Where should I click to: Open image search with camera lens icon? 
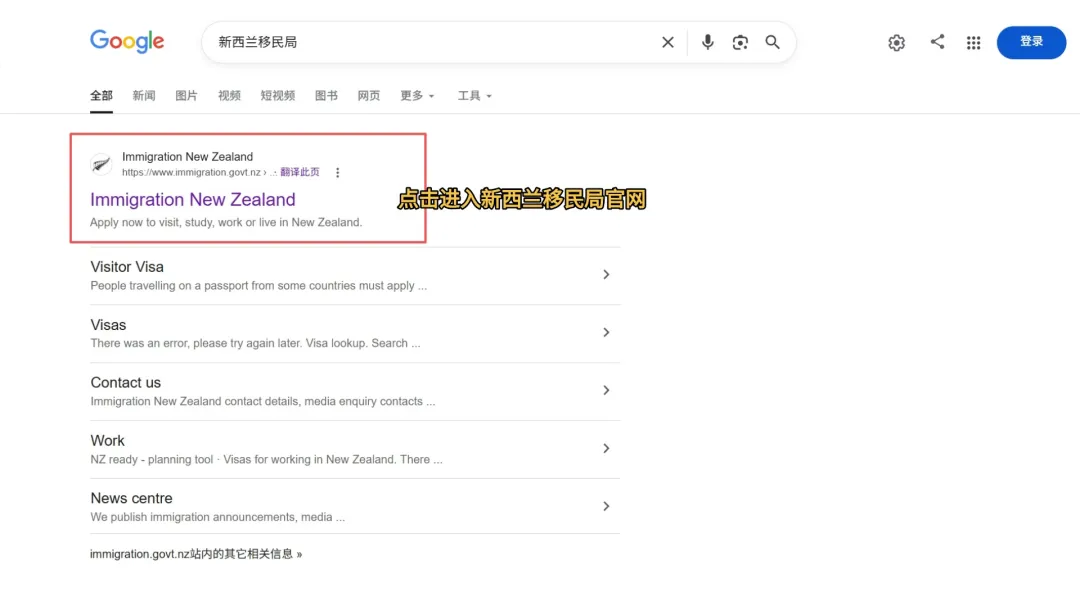740,42
